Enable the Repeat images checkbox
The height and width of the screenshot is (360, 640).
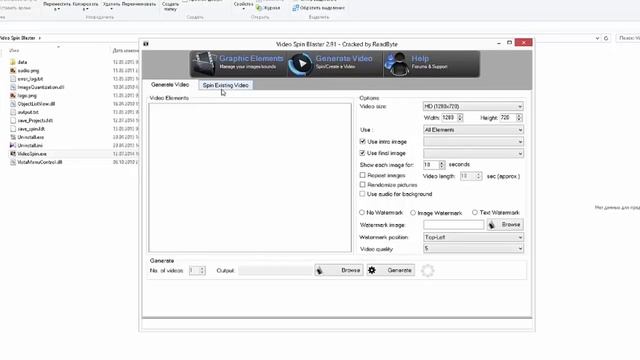(x=362, y=175)
